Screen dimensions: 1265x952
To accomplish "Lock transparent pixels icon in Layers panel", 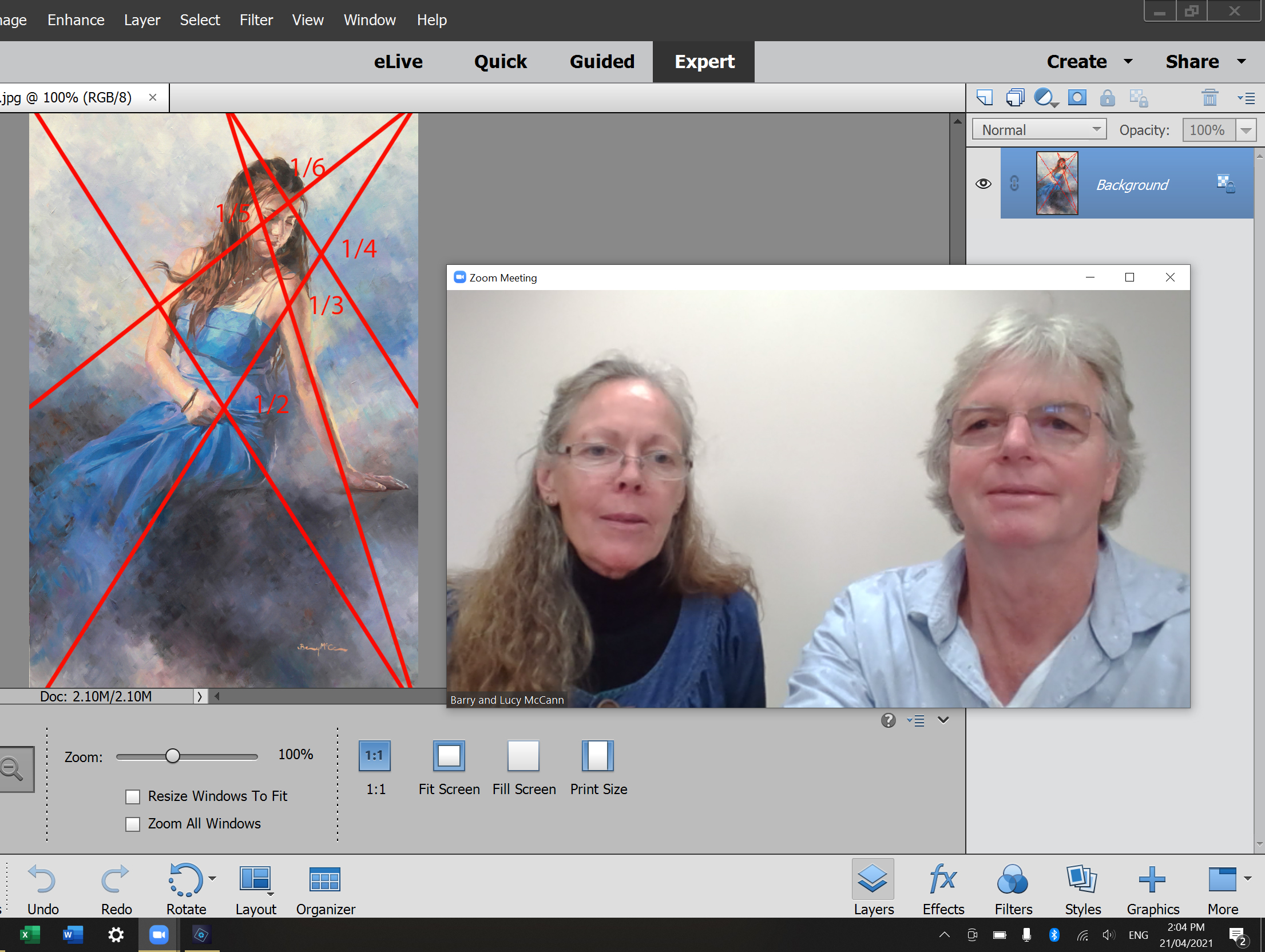I will pos(1139,98).
